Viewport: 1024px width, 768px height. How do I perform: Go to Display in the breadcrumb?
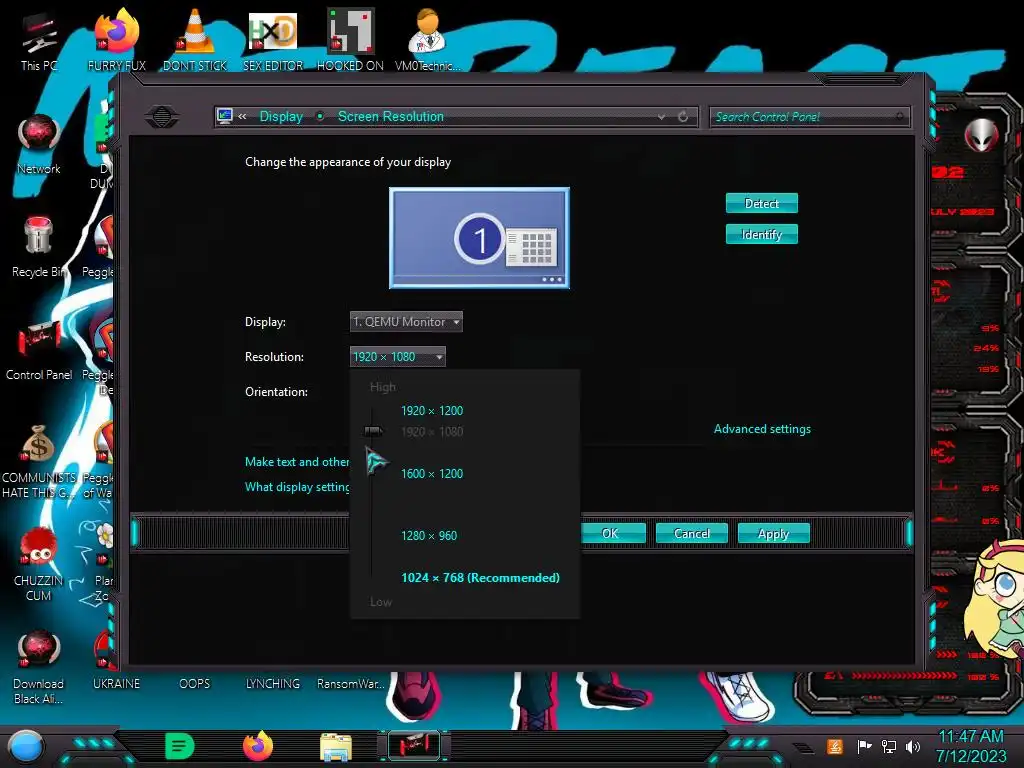click(281, 117)
